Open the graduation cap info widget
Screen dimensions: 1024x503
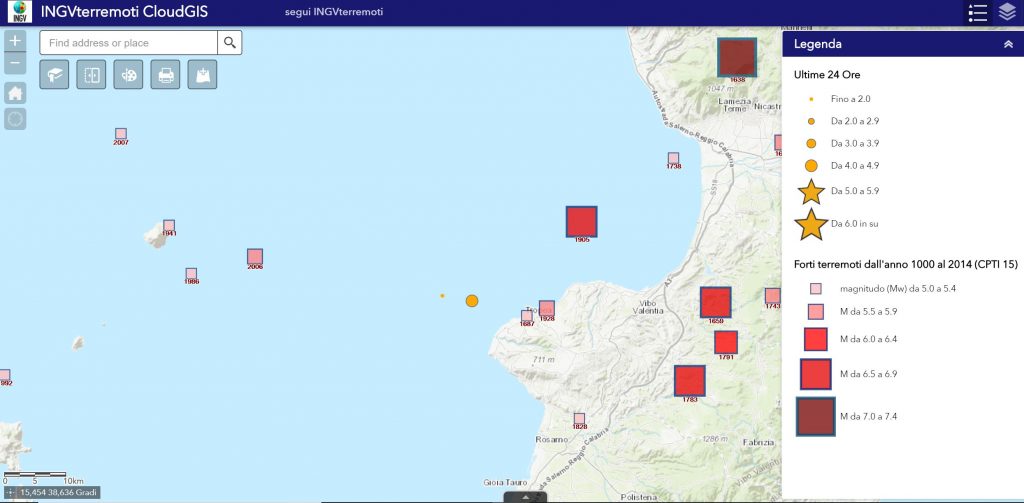(54, 75)
